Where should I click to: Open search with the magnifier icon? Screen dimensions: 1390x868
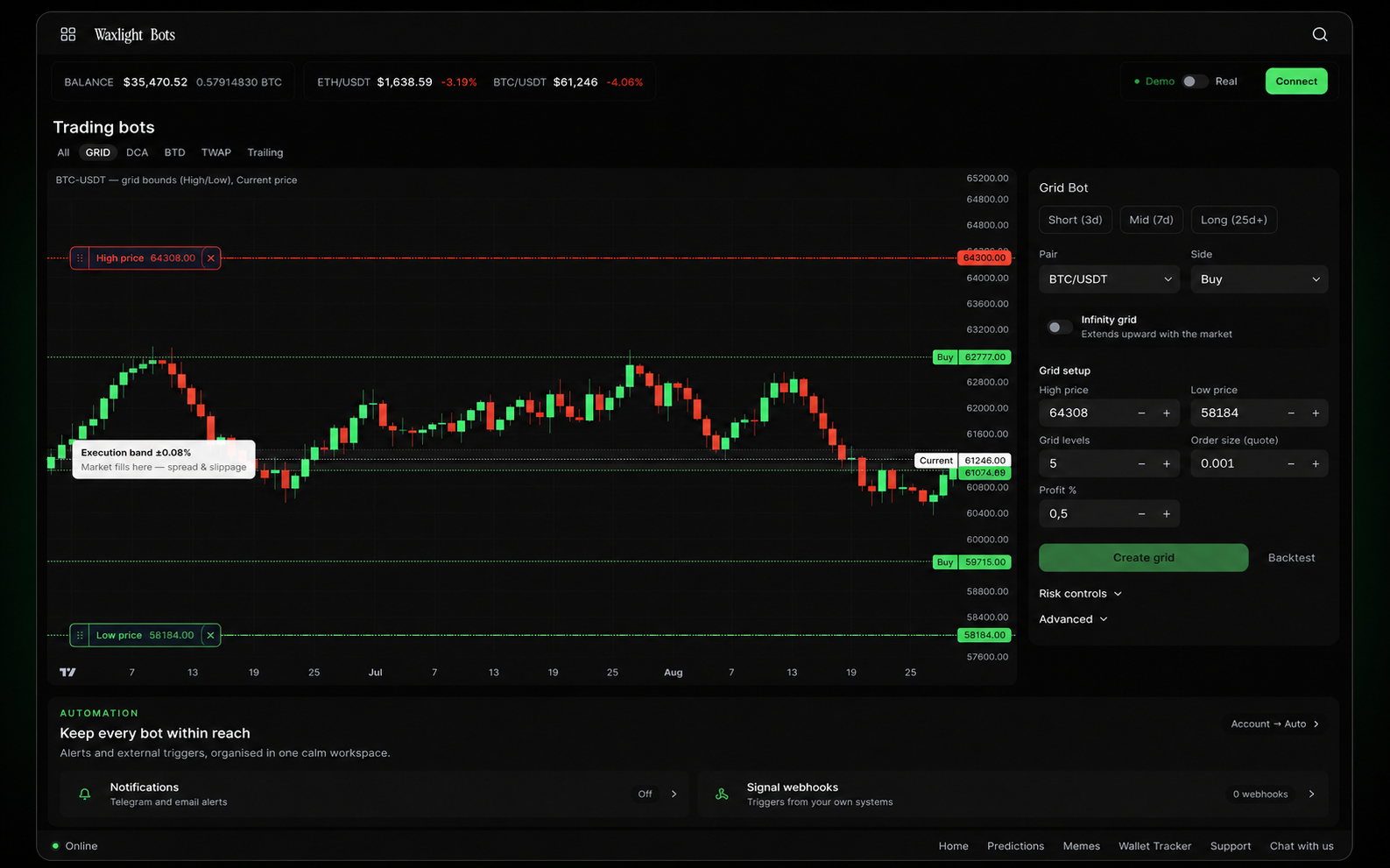tap(1319, 34)
